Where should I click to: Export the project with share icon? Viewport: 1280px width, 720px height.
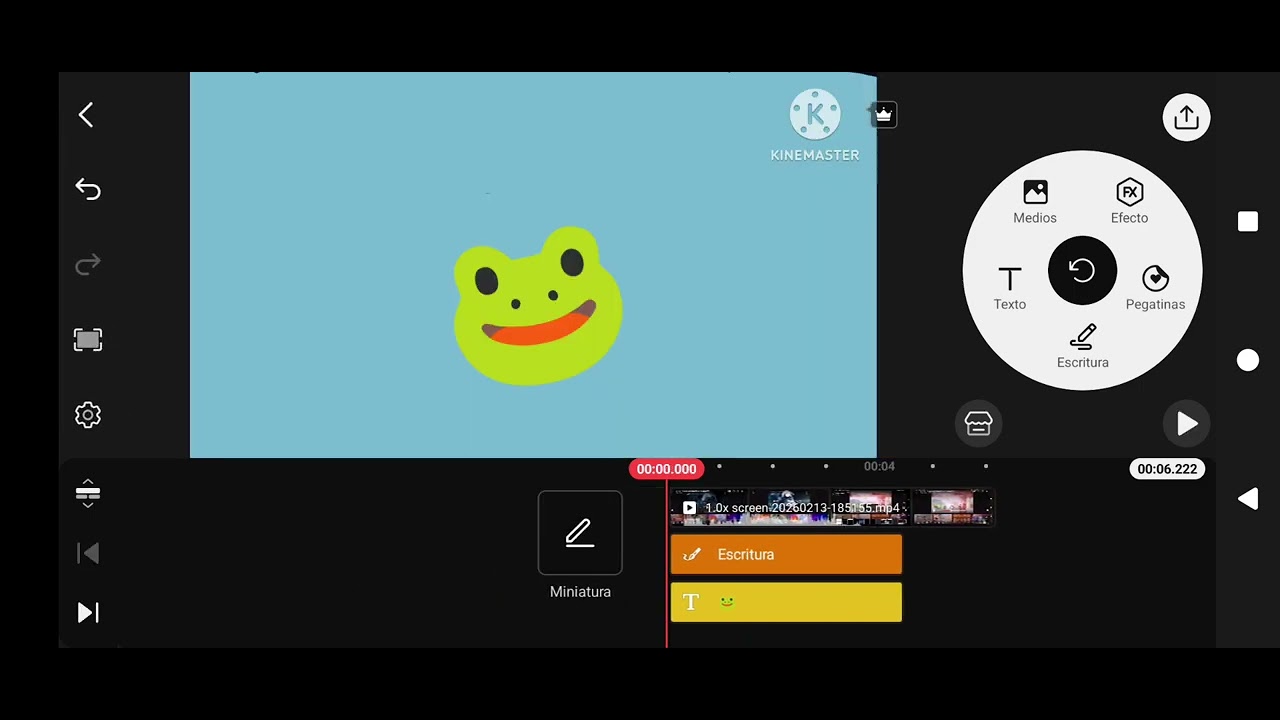click(x=1186, y=117)
